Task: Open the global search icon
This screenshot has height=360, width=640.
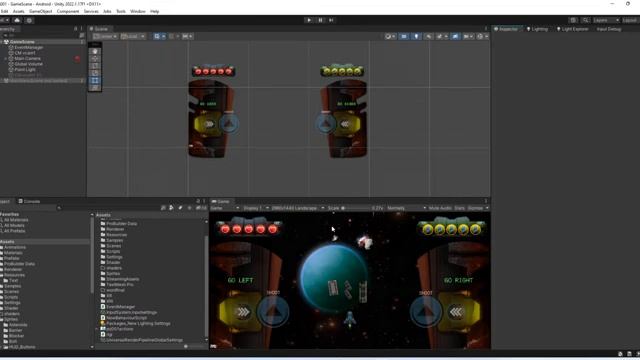Action: pos(585,20)
